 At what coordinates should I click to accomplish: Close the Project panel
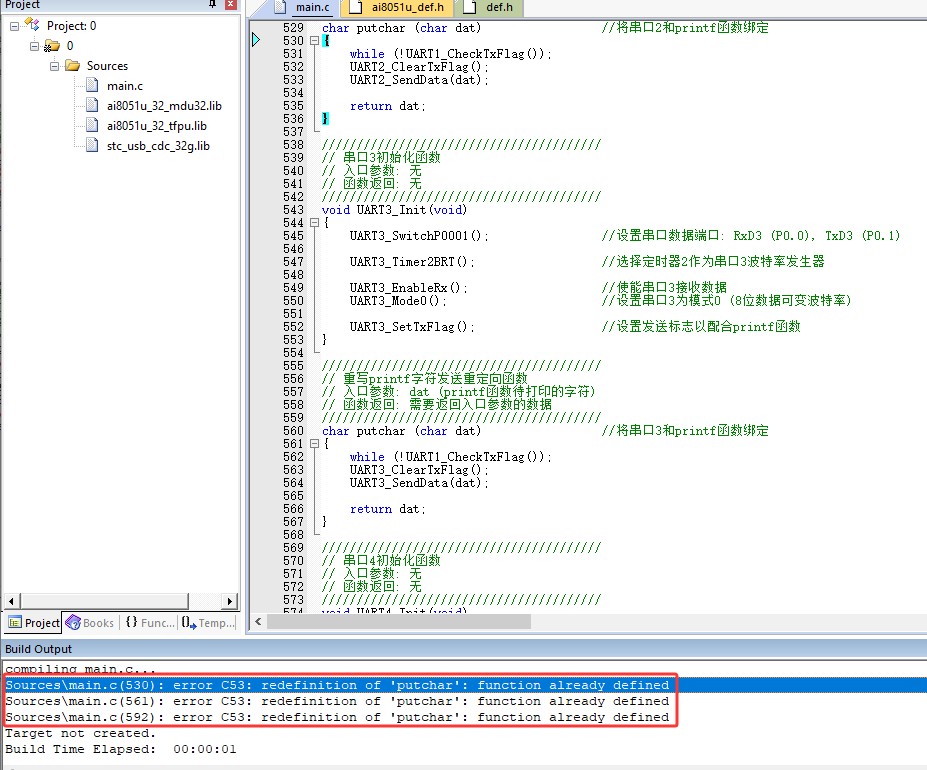click(230, 5)
